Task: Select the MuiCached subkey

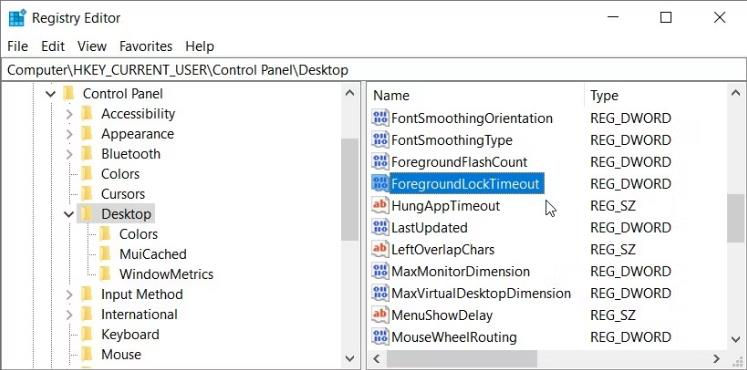Action: [x=152, y=254]
